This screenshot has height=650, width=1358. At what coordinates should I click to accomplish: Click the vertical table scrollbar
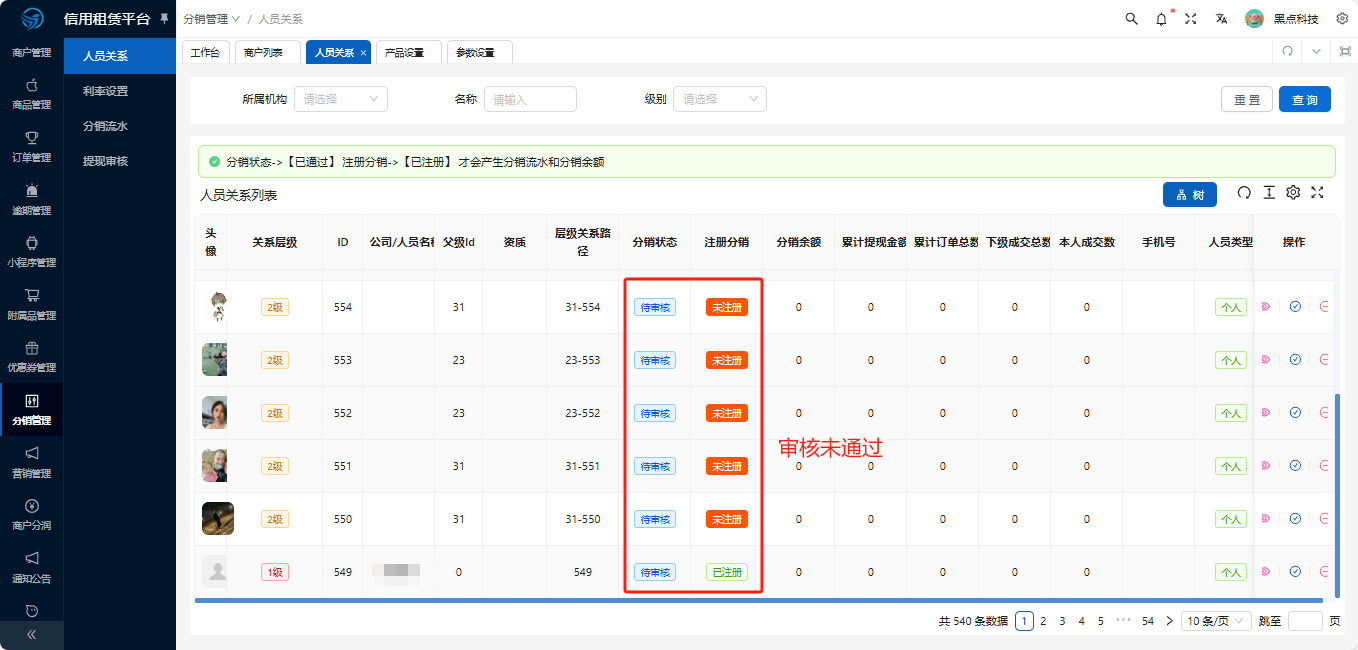[x=1336, y=495]
